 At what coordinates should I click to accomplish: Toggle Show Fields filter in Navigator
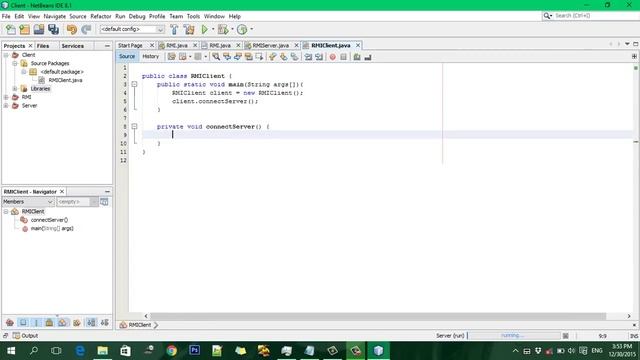pos(23,323)
